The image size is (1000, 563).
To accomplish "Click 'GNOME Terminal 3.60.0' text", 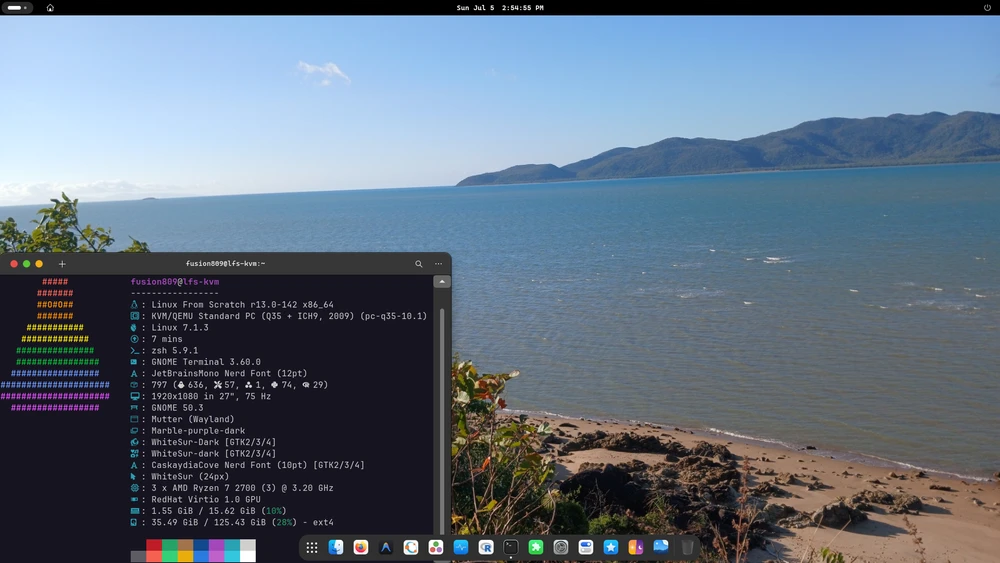I will (206, 362).
